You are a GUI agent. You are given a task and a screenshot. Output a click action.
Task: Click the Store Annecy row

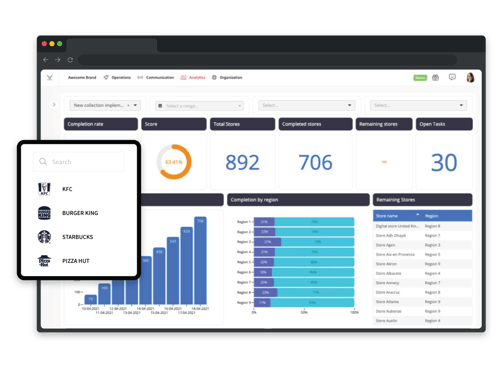422,283
